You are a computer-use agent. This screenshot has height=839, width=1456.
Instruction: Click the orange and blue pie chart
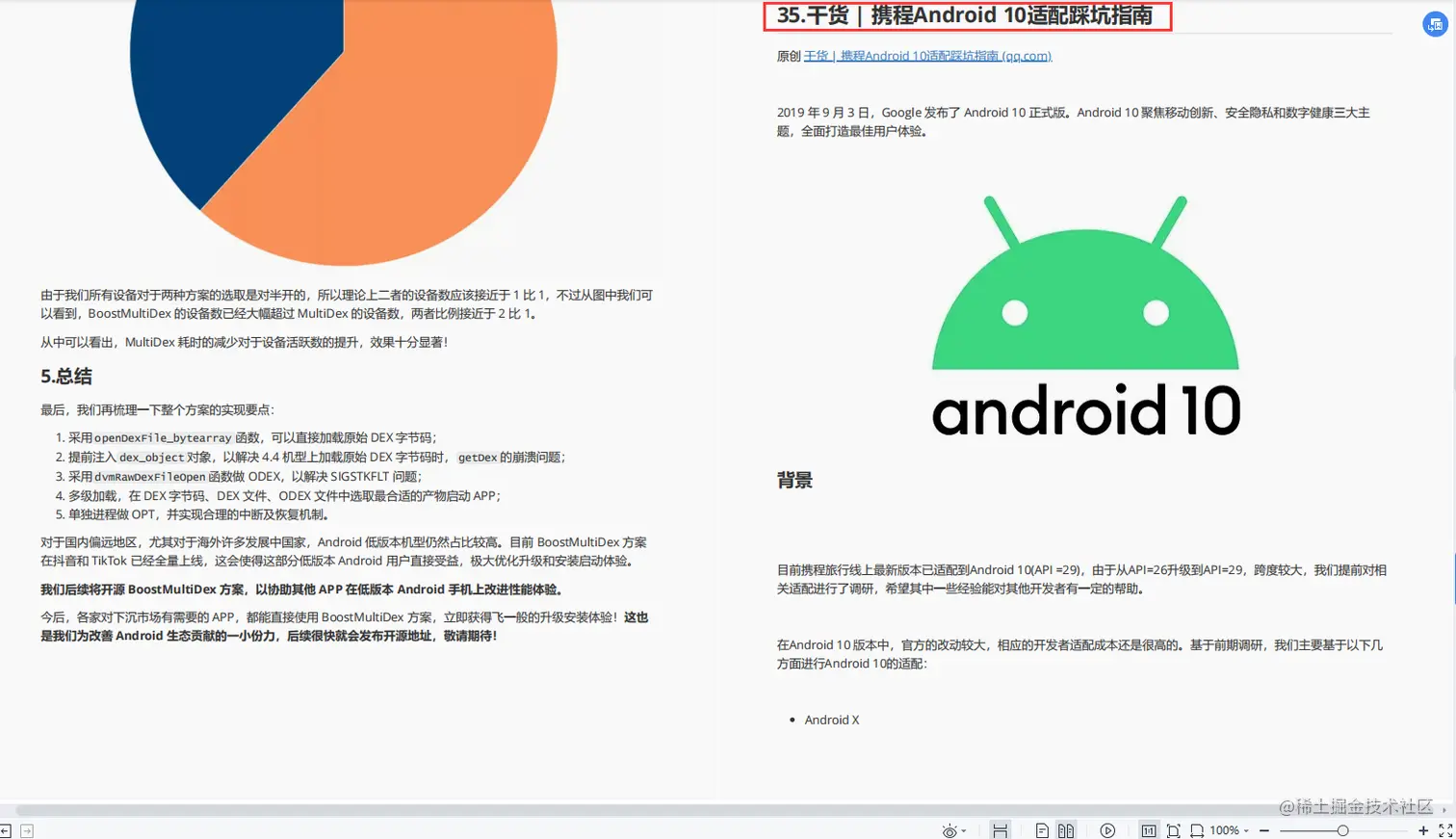[344, 132]
